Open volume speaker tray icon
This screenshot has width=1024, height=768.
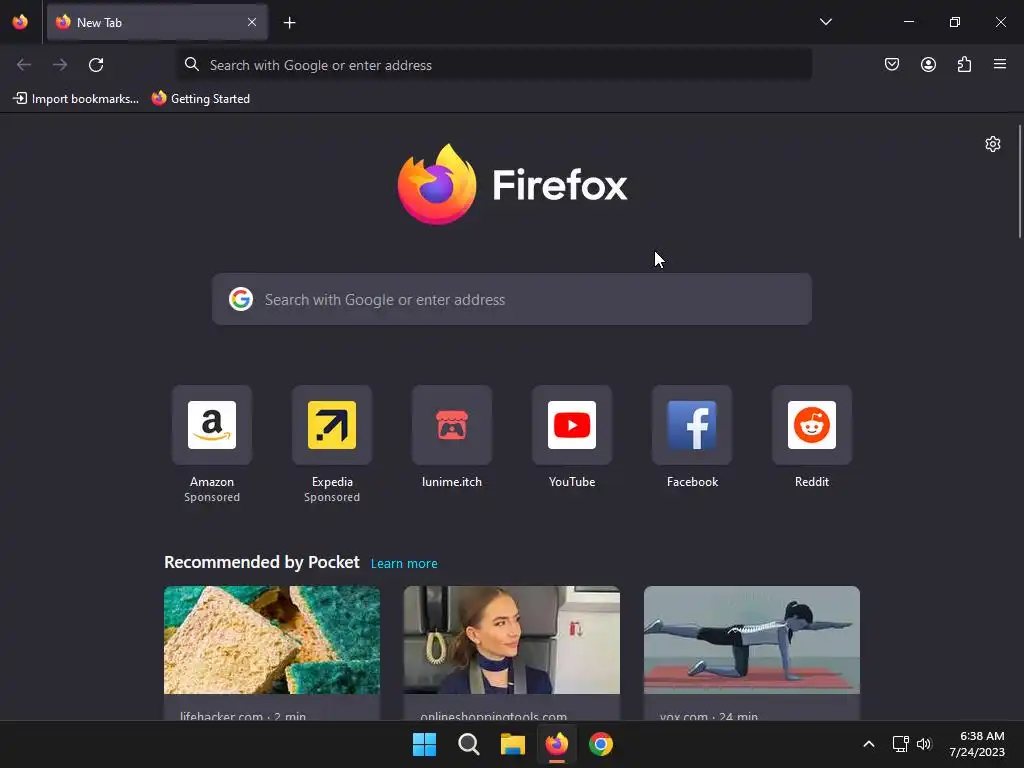click(x=924, y=744)
